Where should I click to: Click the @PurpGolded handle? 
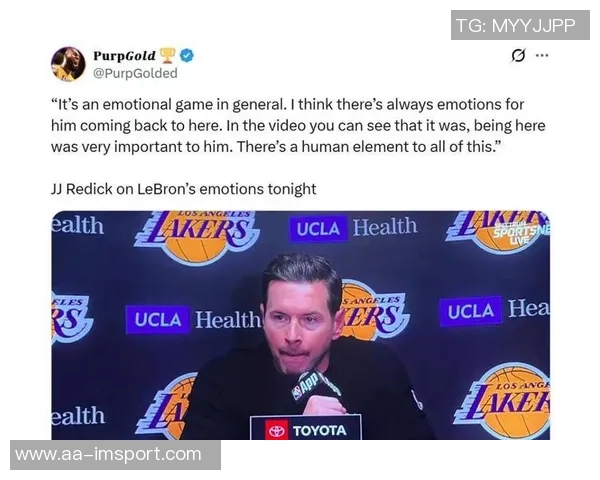click(x=135, y=73)
